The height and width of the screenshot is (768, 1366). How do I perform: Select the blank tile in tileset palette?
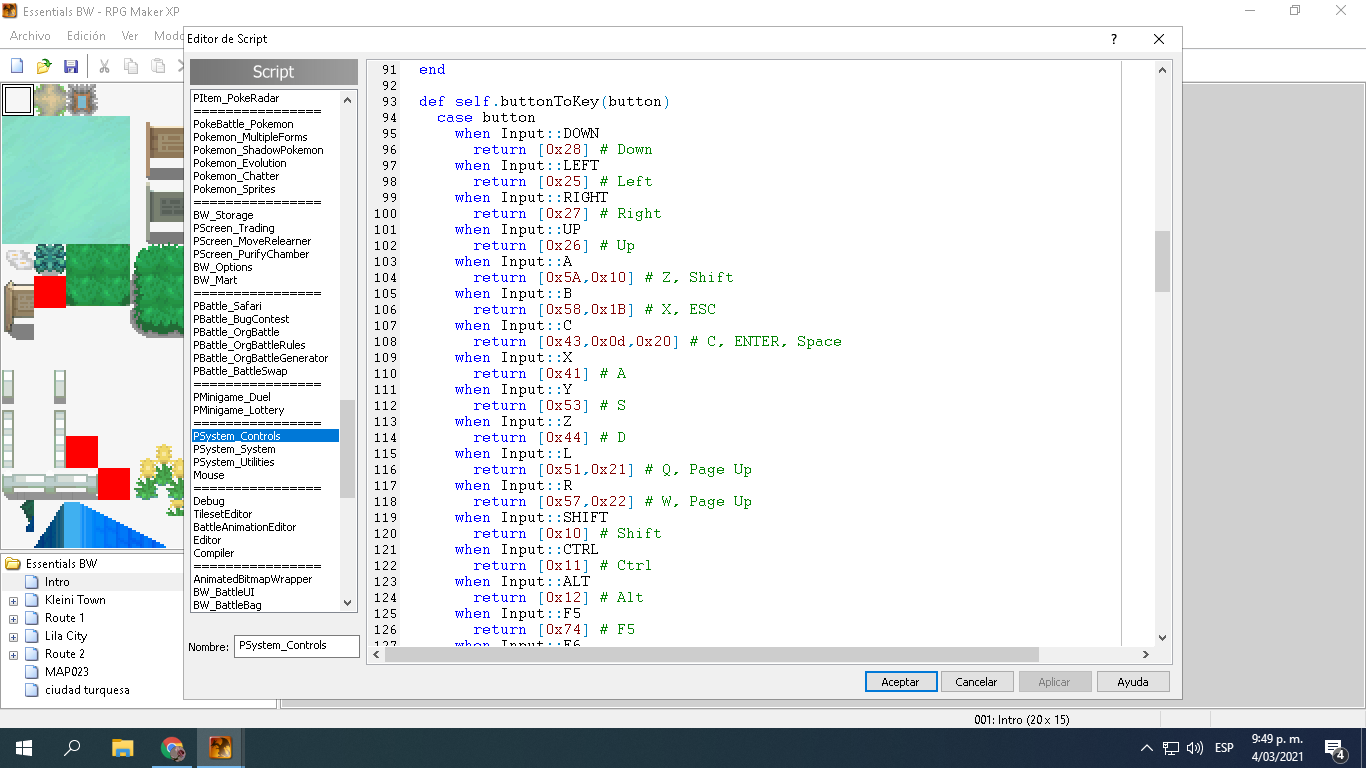[17, 100]
